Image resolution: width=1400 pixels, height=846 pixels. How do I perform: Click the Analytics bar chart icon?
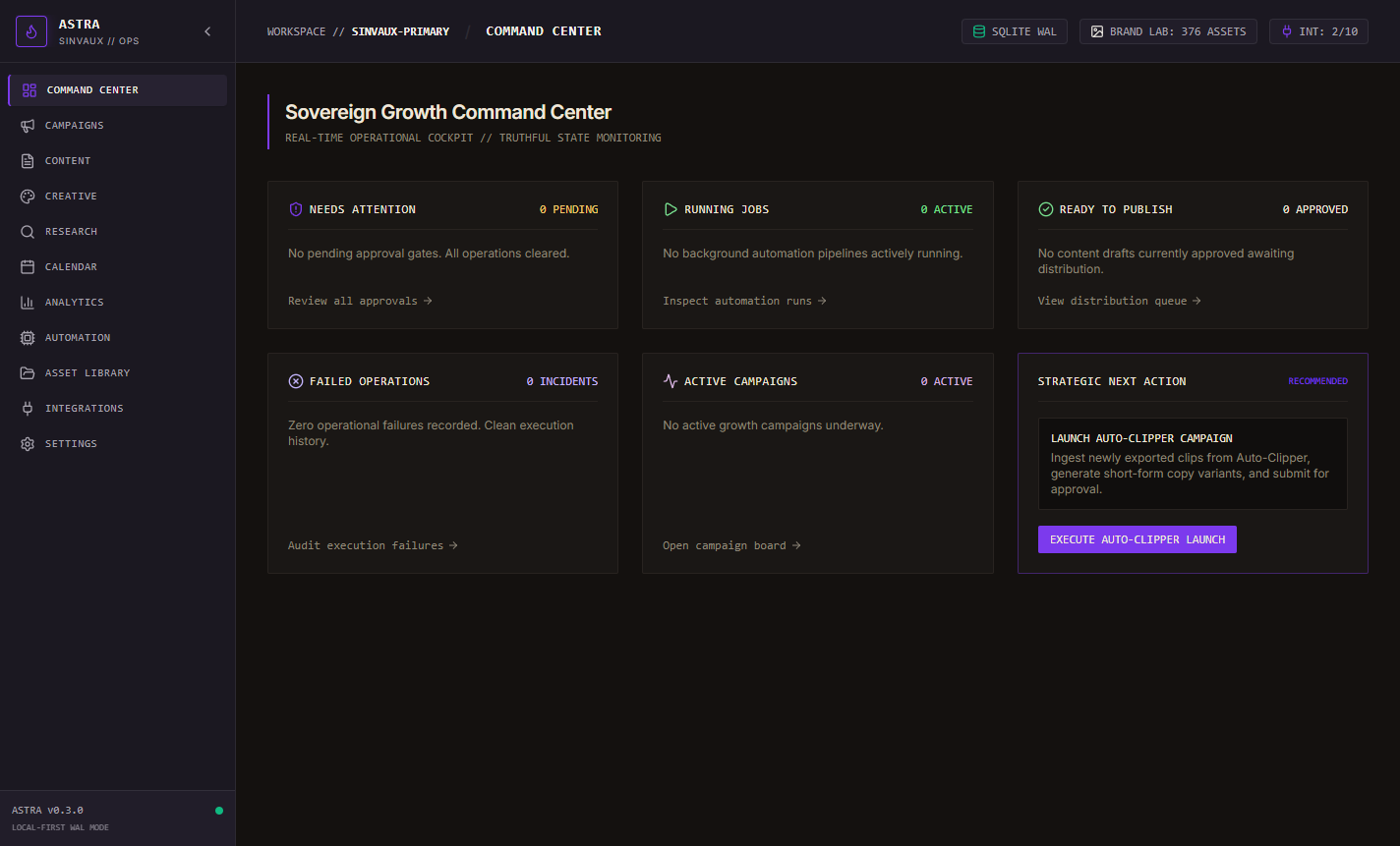[x=28, y=303]
